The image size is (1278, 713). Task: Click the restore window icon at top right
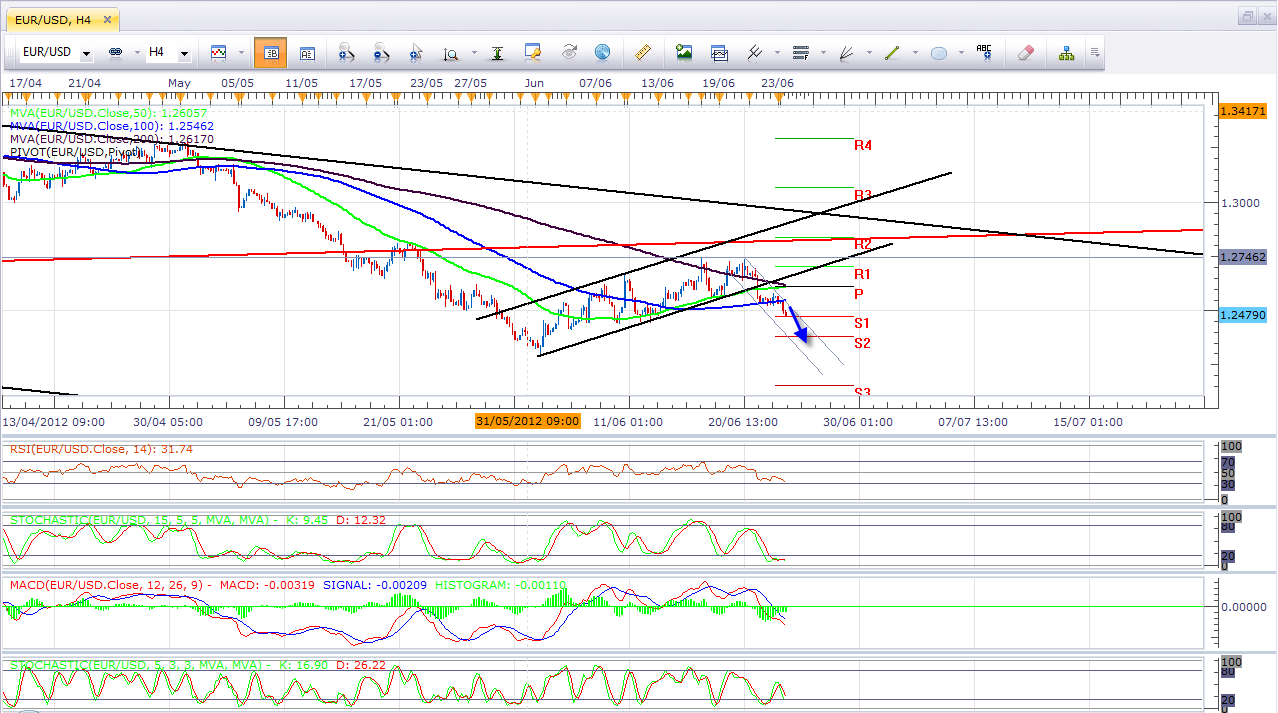(1248, 16)
